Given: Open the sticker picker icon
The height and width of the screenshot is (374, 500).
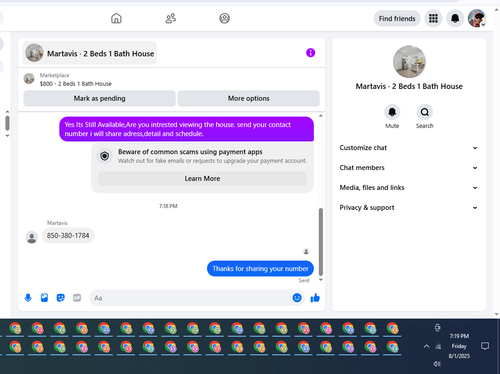Looking at the screenshot, I should coord(61,298).
